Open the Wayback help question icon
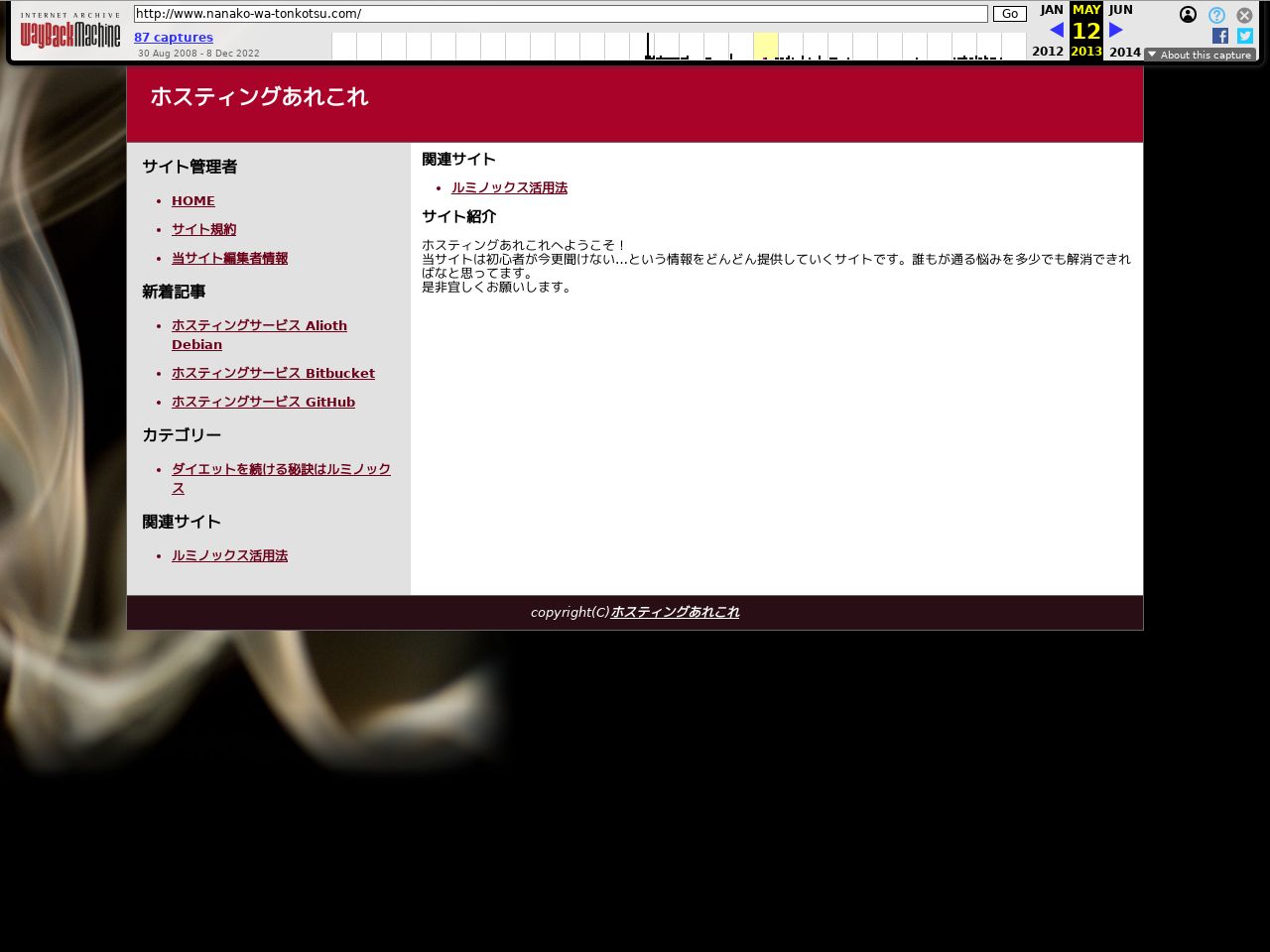Screen dimensions: 1270x952 click(1216, 15)
